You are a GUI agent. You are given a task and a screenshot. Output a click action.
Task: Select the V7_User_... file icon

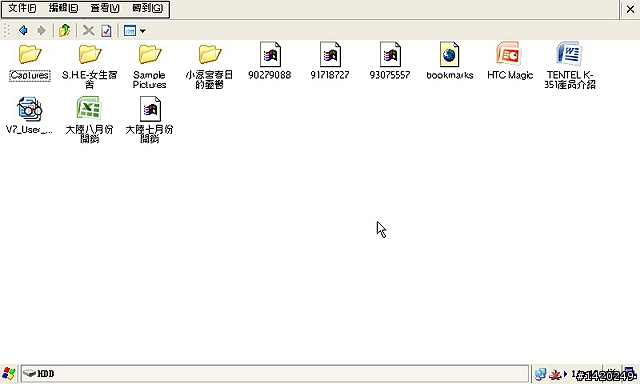click(29, 109)
